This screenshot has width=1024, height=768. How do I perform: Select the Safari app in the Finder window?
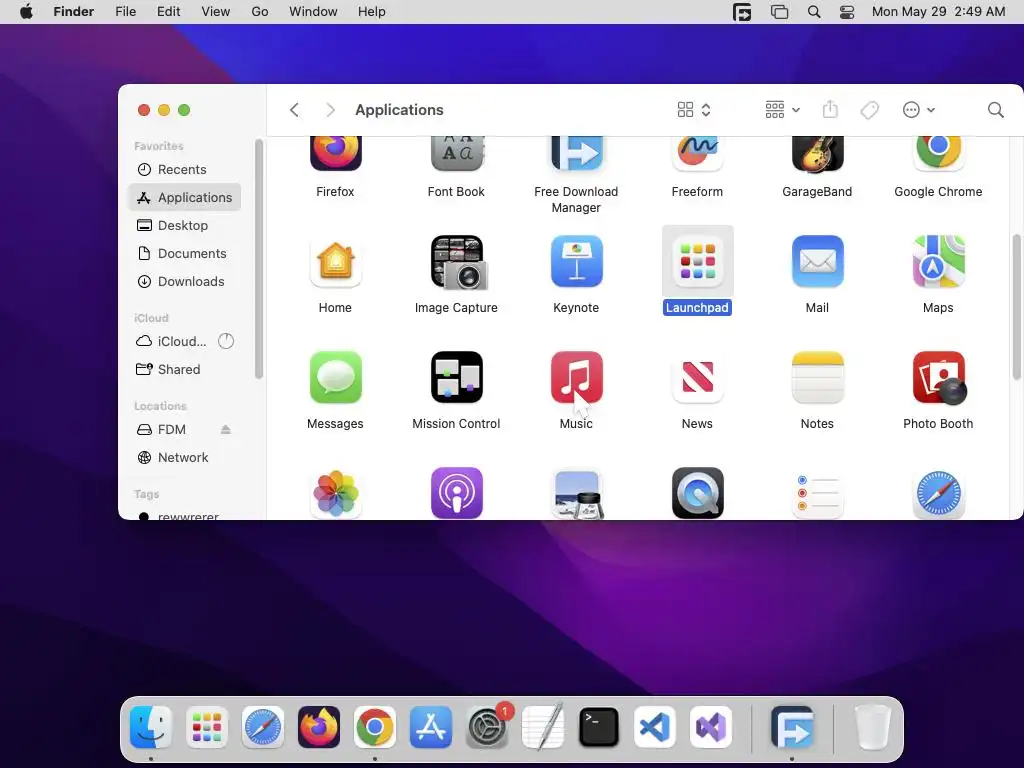[x=938, y=494]
